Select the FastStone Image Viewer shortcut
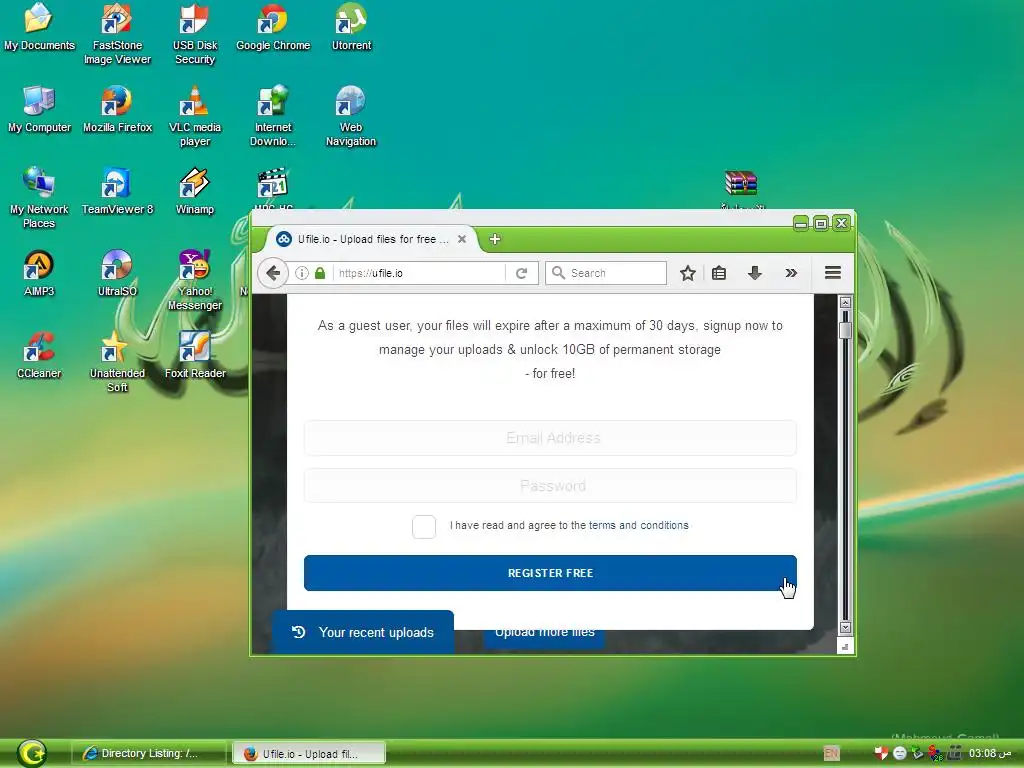Image resolution: width=1024 pixels, height=768 pixels. click(117, 33)
